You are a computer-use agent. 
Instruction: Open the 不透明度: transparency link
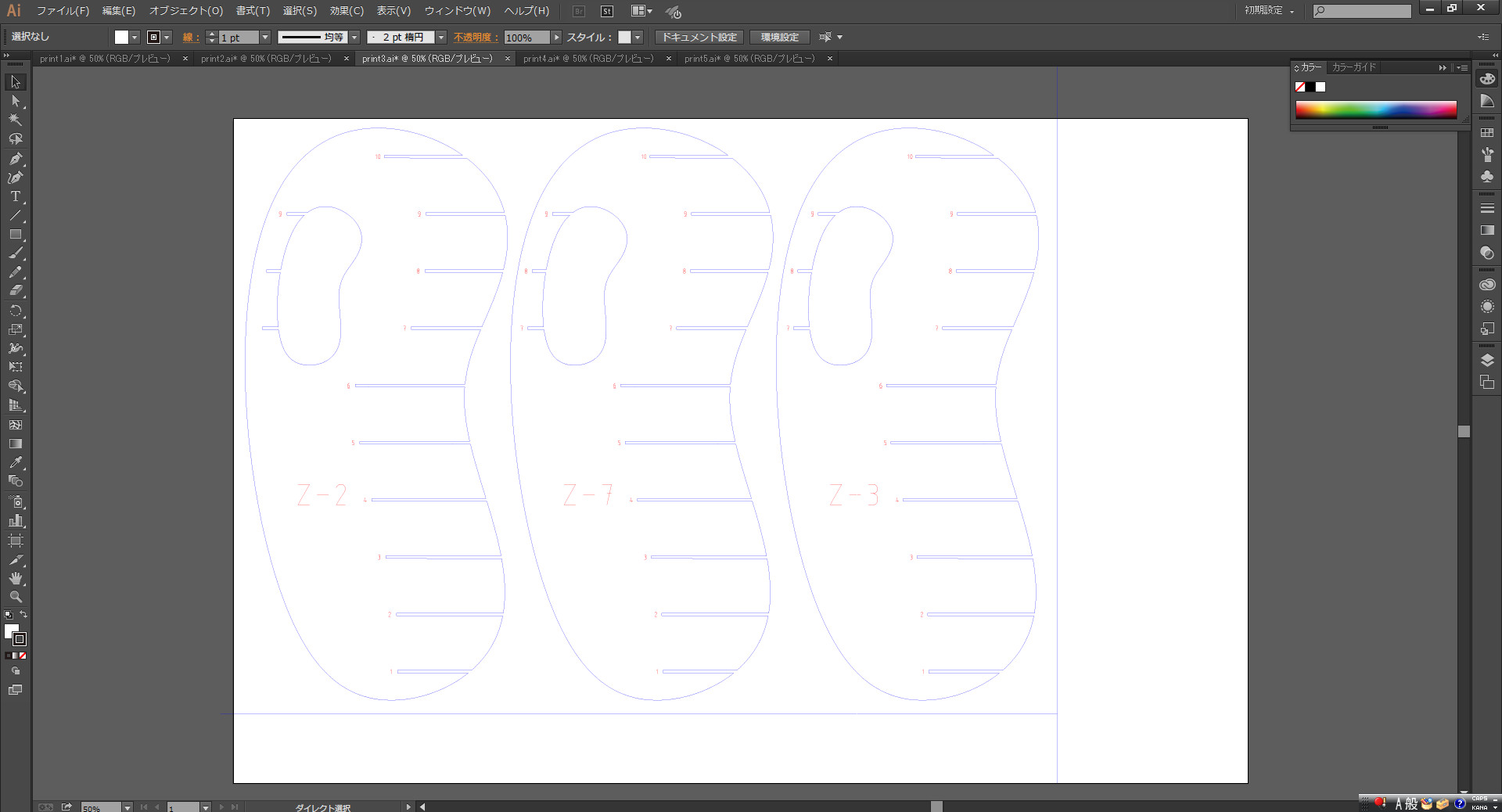(x=476, y=38)
